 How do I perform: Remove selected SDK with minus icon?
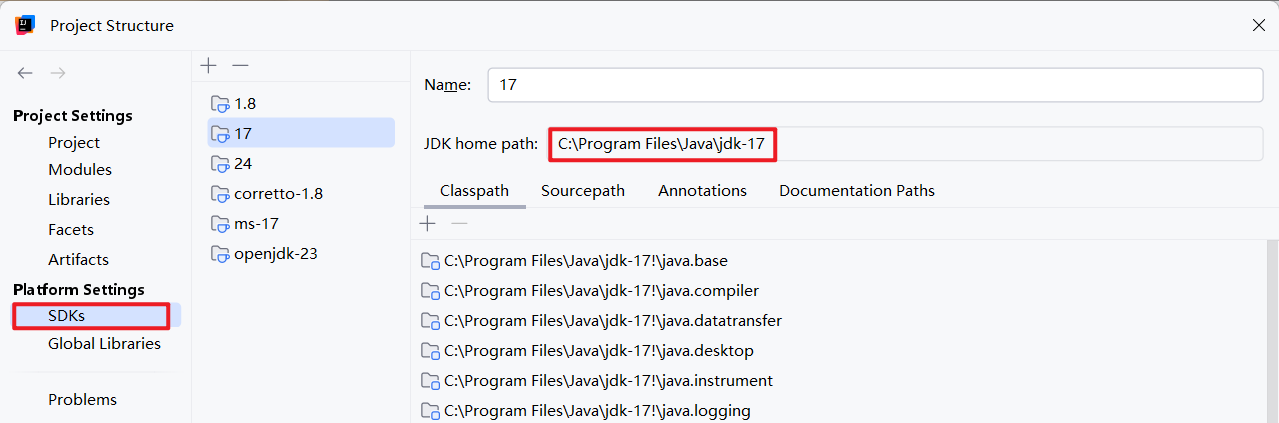[240, 65]
